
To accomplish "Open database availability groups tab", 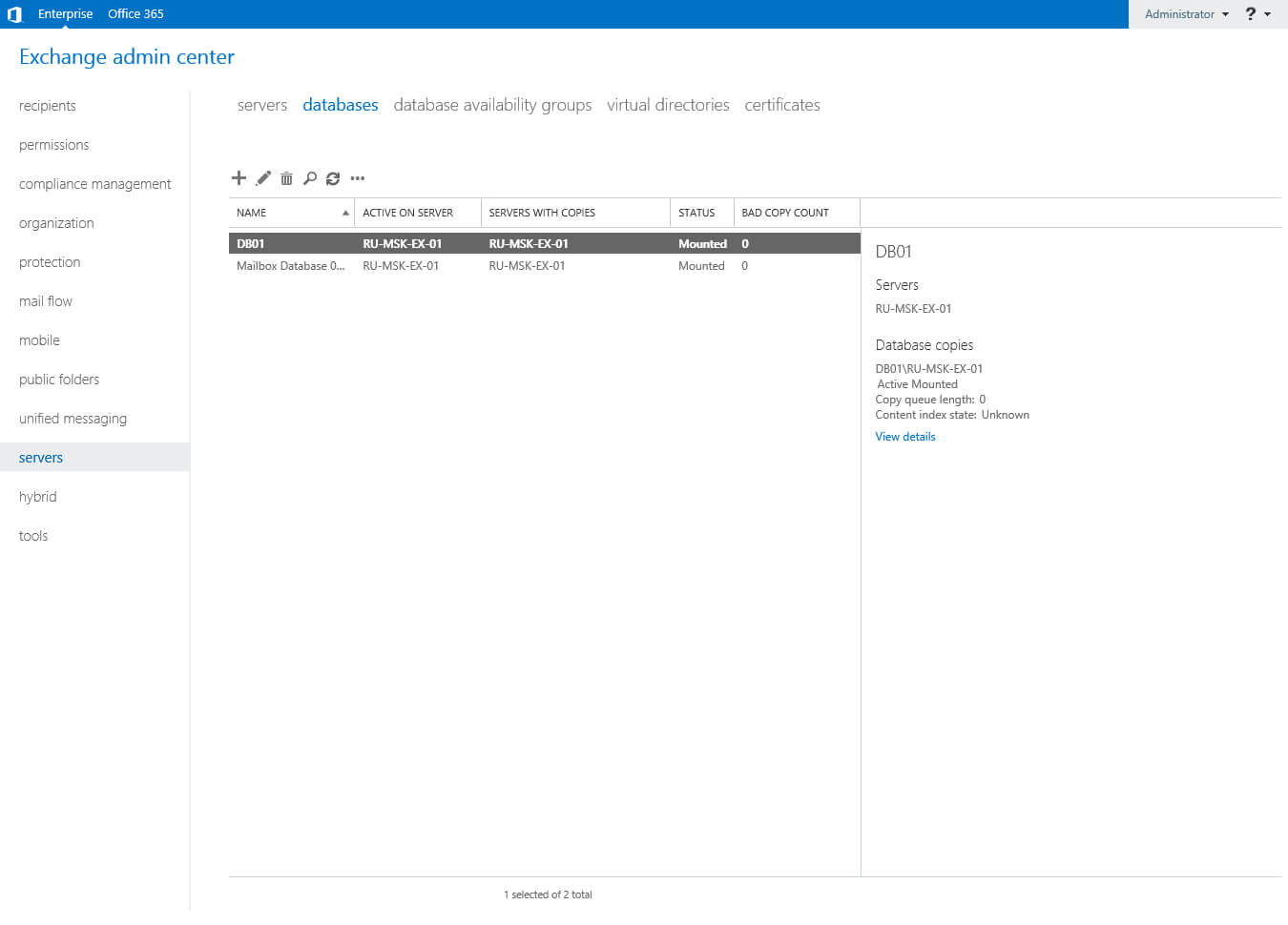I will tap(492, 105).
